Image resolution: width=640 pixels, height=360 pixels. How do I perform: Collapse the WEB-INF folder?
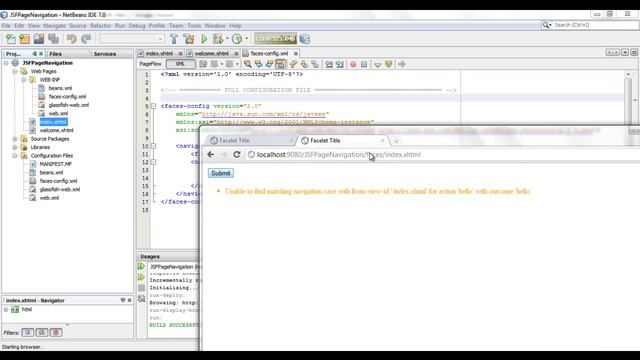tap(24, 80)
